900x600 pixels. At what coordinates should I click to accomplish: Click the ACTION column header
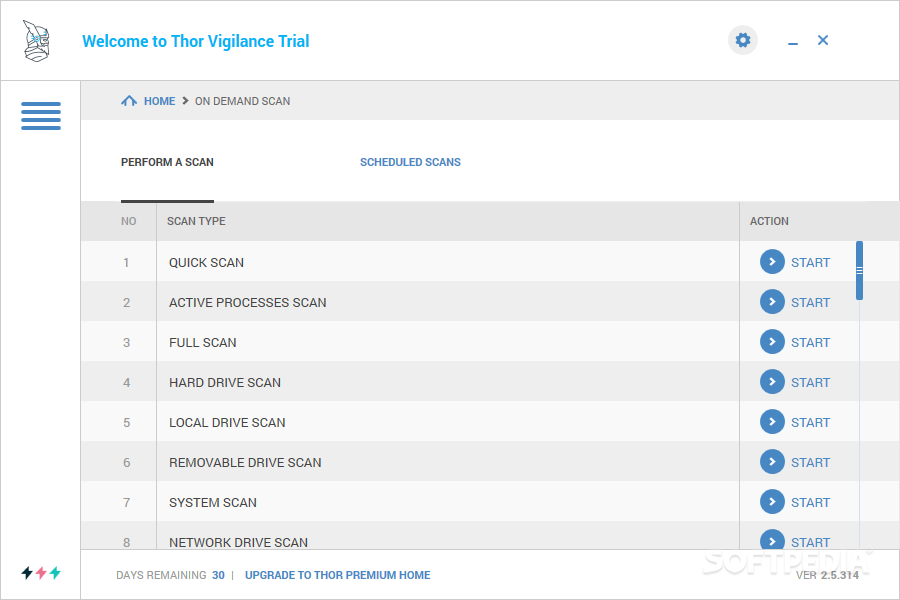click(769, 221)
